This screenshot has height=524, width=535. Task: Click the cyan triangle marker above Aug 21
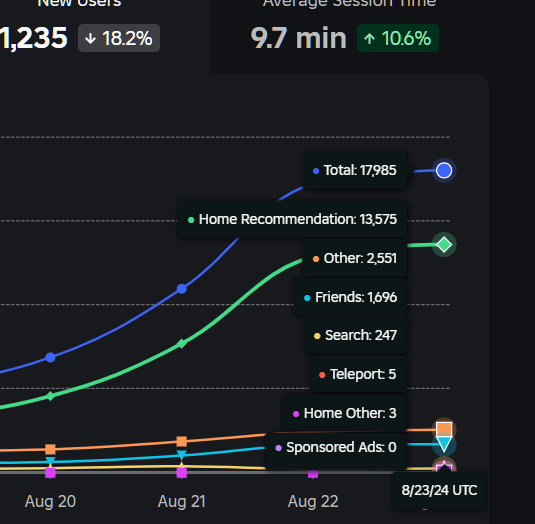click(182, 455)
